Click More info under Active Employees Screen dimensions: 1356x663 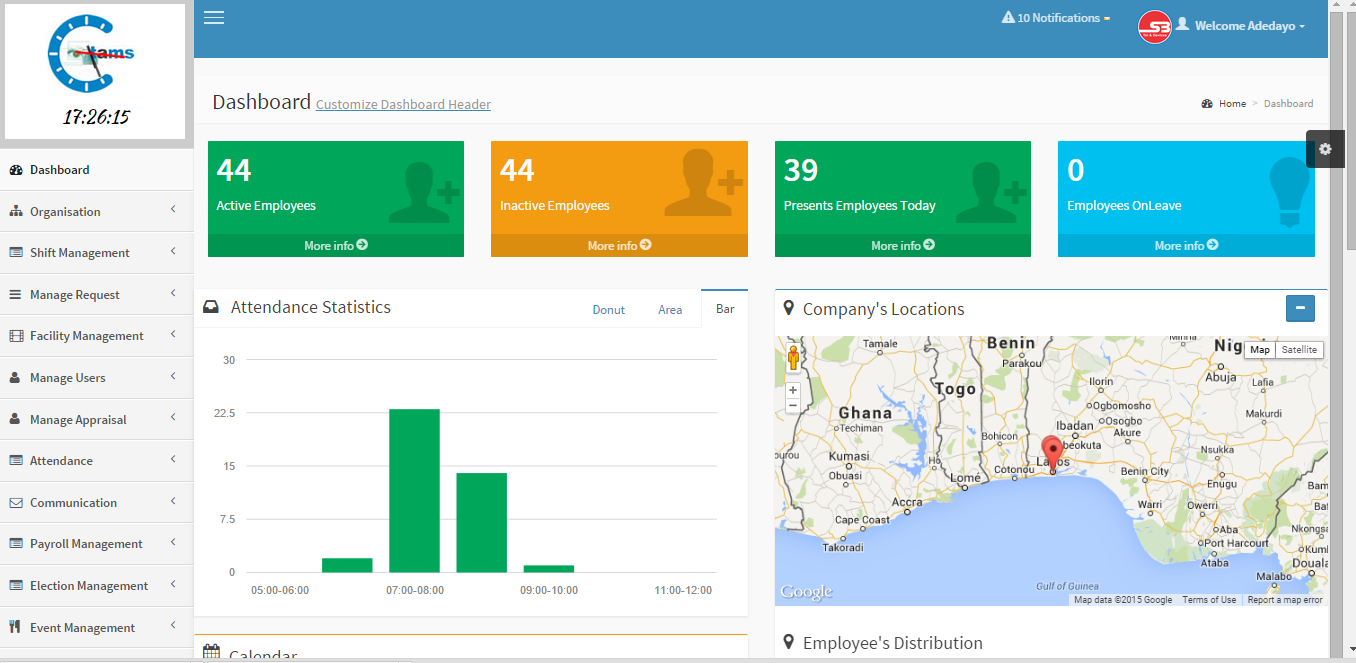335,245
